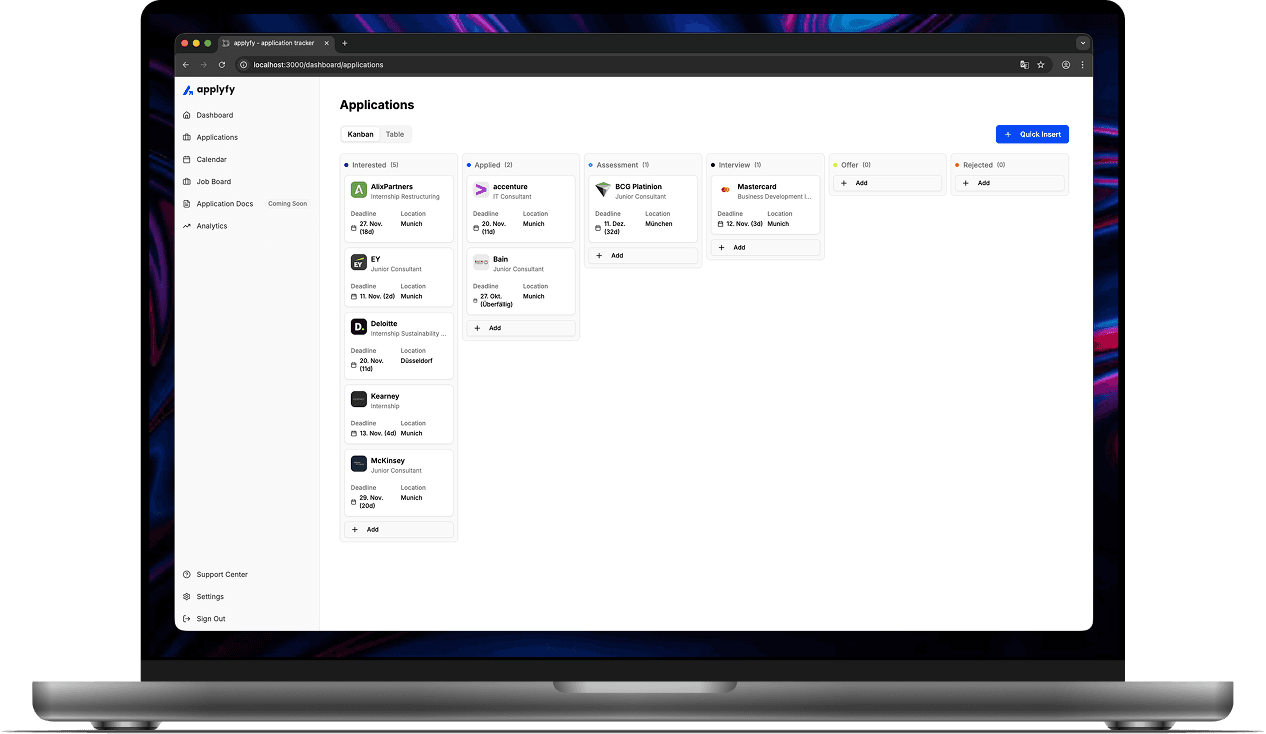
Task: Click the address bar showing localhost:3000
Action: 320,64
